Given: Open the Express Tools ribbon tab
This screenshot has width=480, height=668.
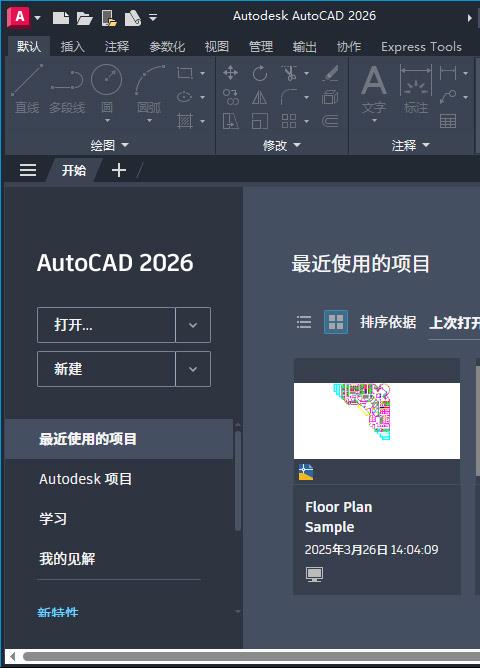Looking at the screenshot, I should click(421, 46).
